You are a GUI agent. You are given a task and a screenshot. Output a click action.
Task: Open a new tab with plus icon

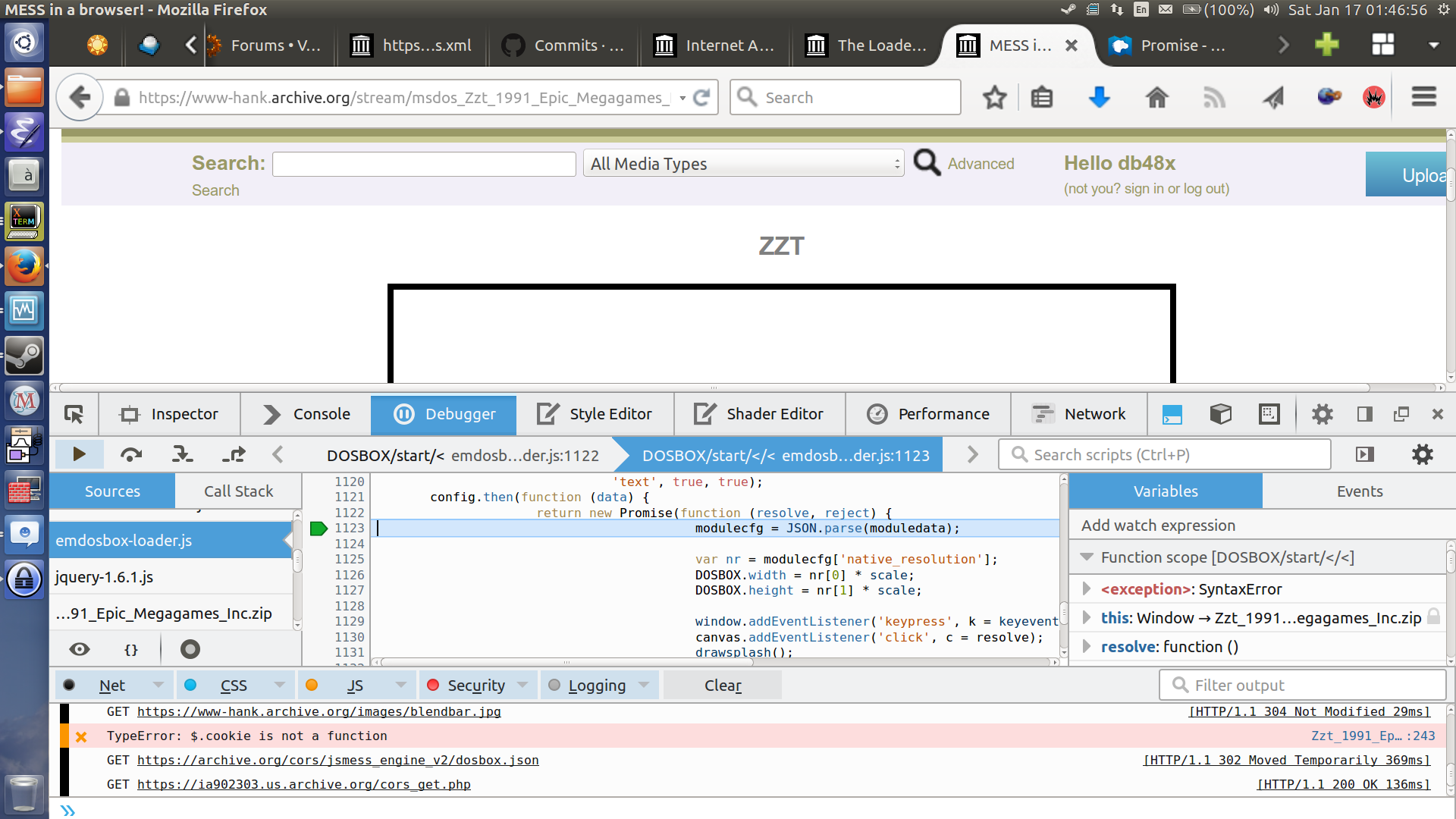(1327, 45)
